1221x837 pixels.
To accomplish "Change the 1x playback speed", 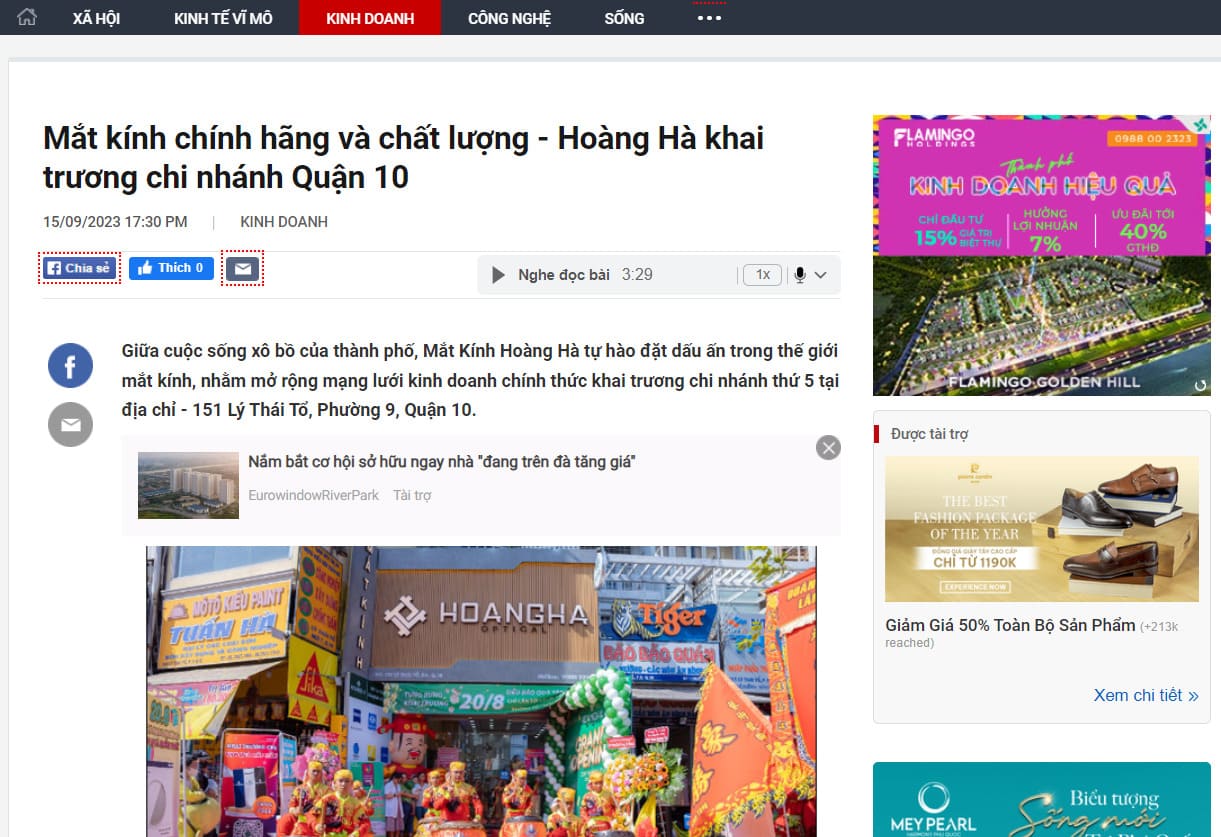I will point(762,275).
